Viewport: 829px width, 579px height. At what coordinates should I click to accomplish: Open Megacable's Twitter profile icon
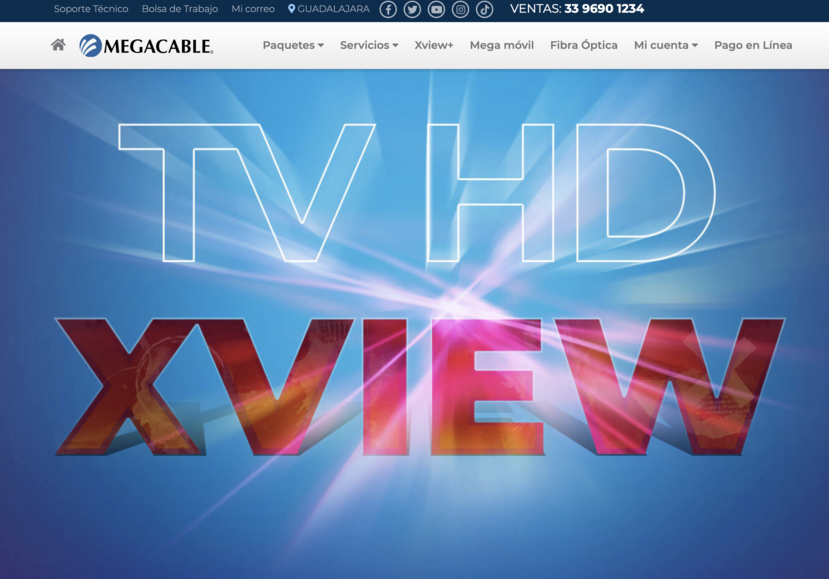[x=410, y=10]
